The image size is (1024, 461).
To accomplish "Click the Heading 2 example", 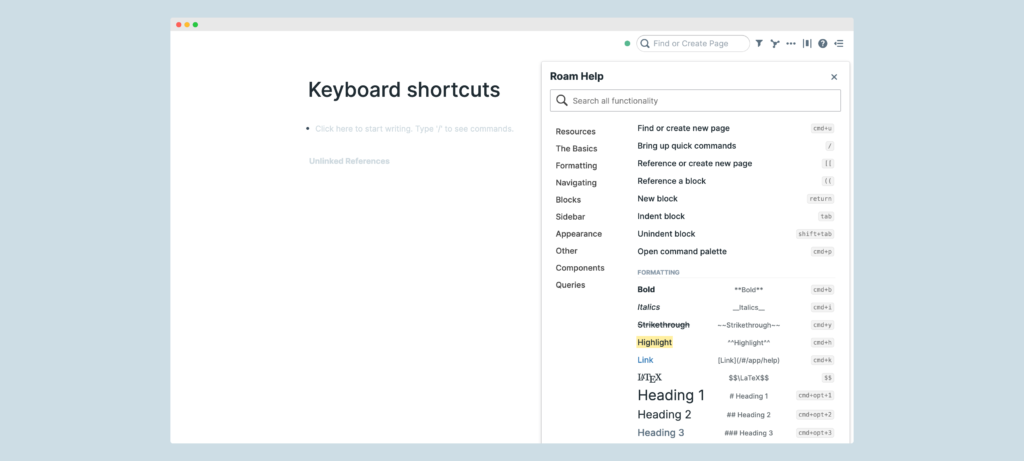I will pyautogui.click(x=664, y=414).
